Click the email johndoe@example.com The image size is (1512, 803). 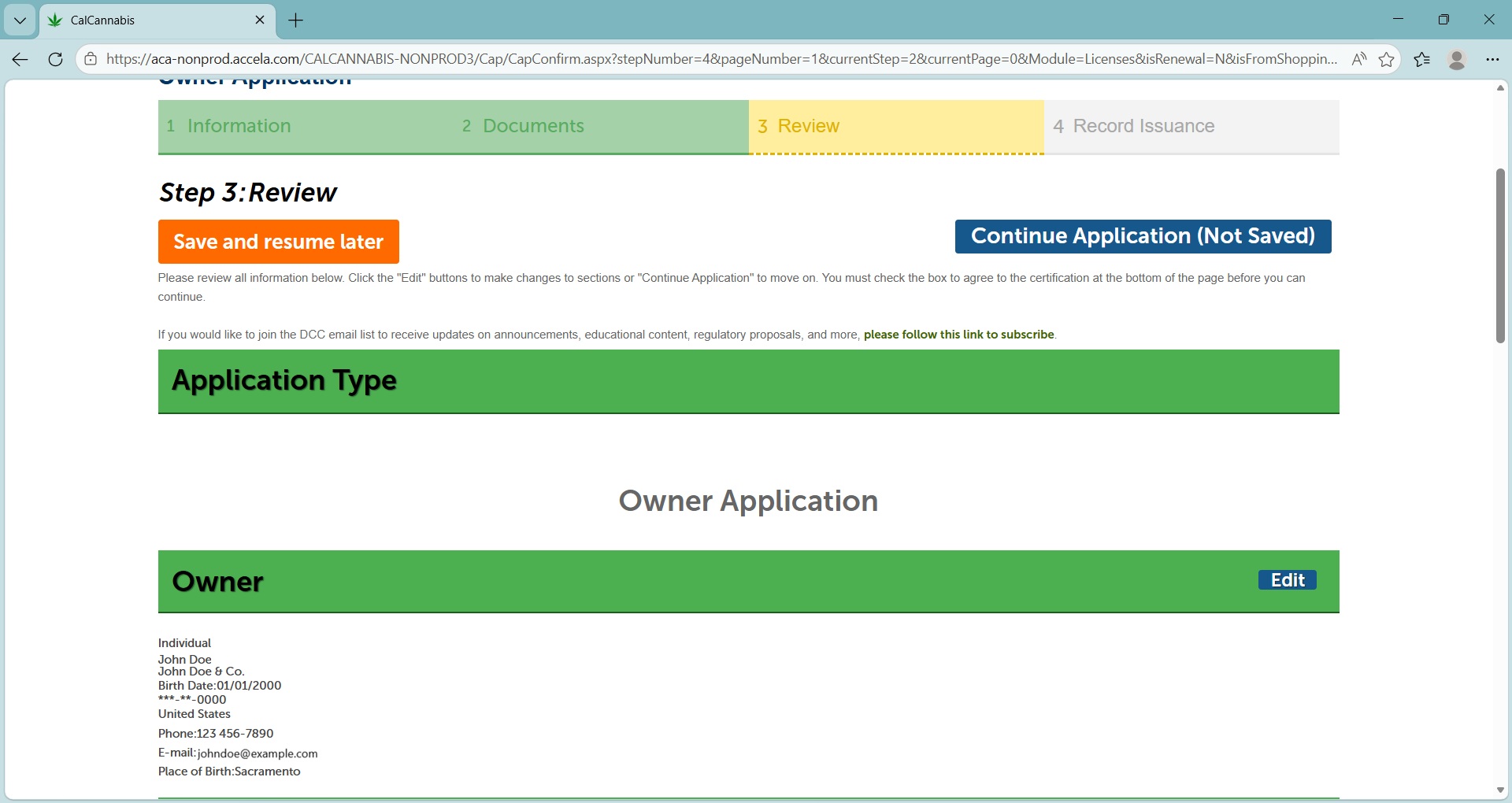(258, 753)
